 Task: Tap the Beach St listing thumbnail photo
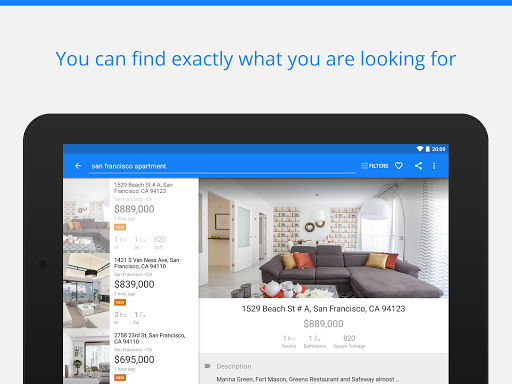[87, 215]
